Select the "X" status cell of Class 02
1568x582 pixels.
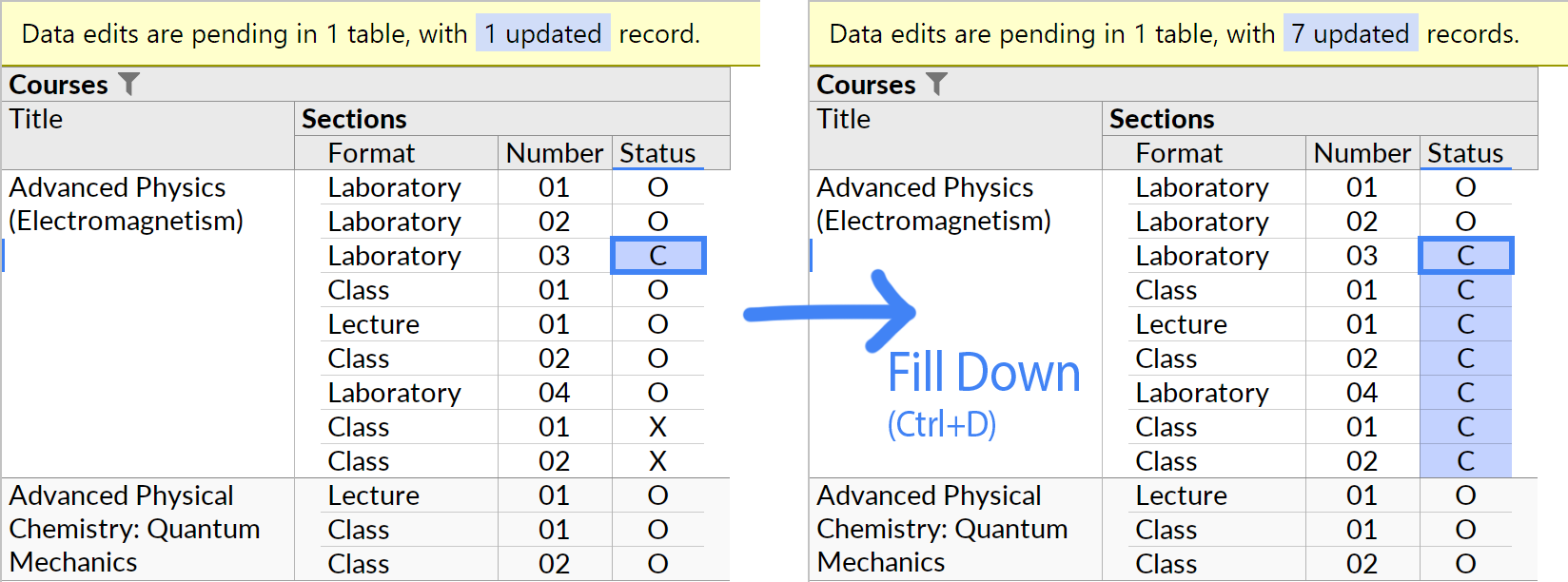(x=658, y=461)
